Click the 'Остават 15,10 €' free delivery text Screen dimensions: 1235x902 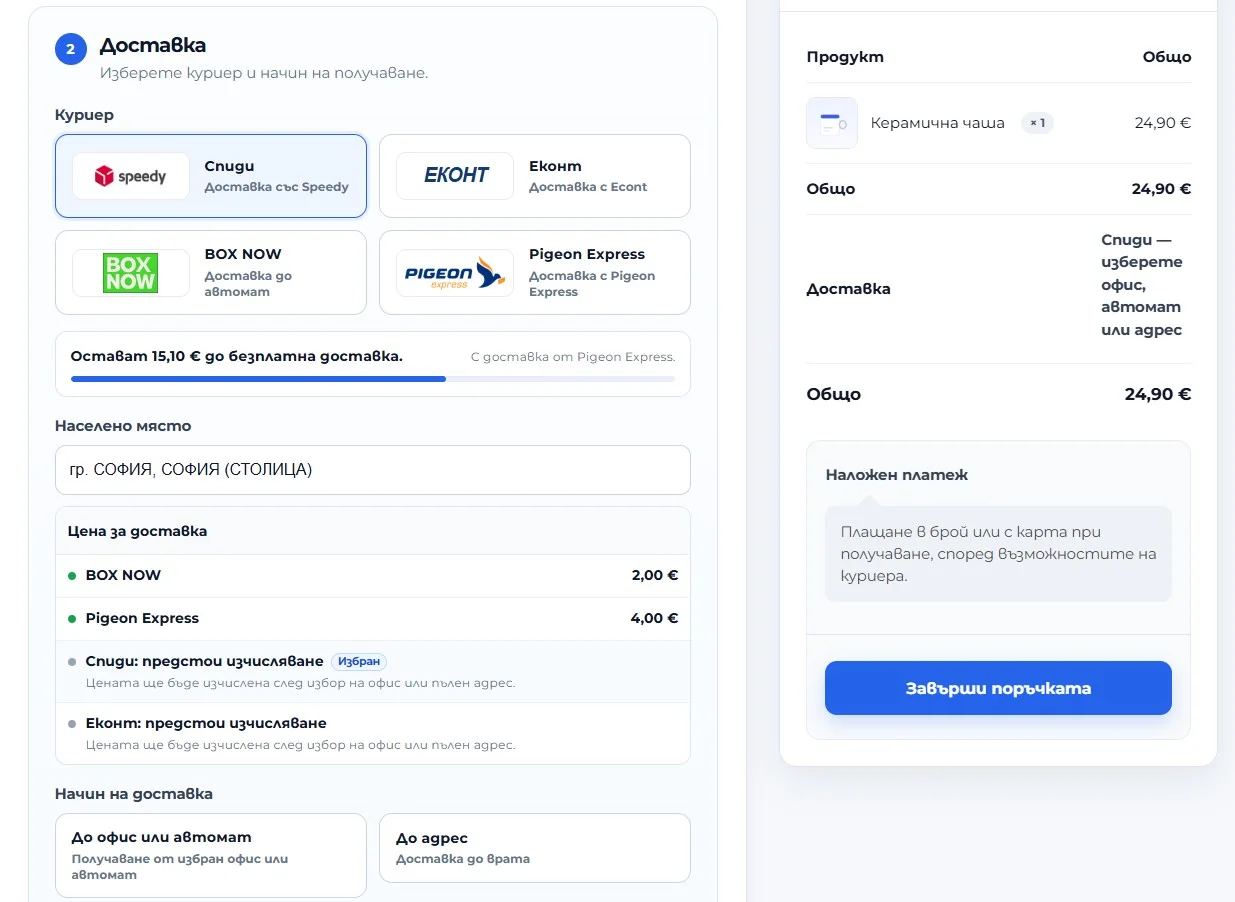click(x=237, y=356)
